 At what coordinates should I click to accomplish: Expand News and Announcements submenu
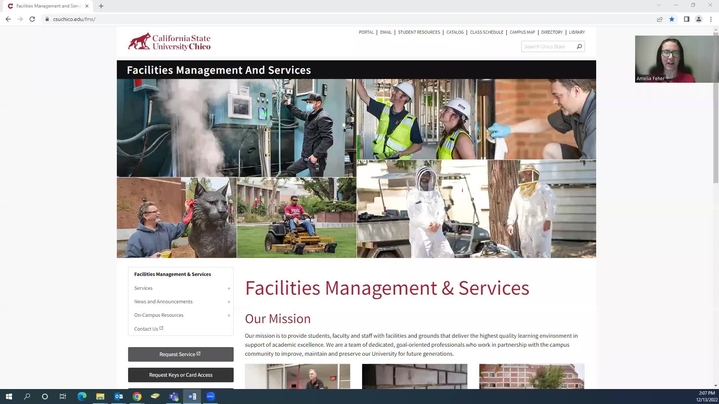(x=228, y=301)
